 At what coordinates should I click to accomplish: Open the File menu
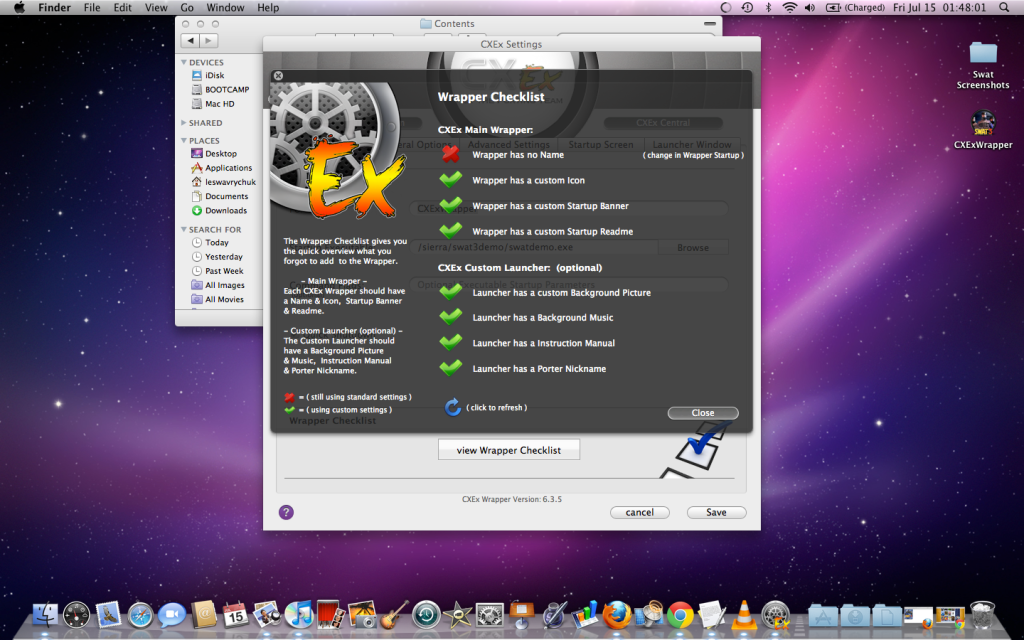91,8
